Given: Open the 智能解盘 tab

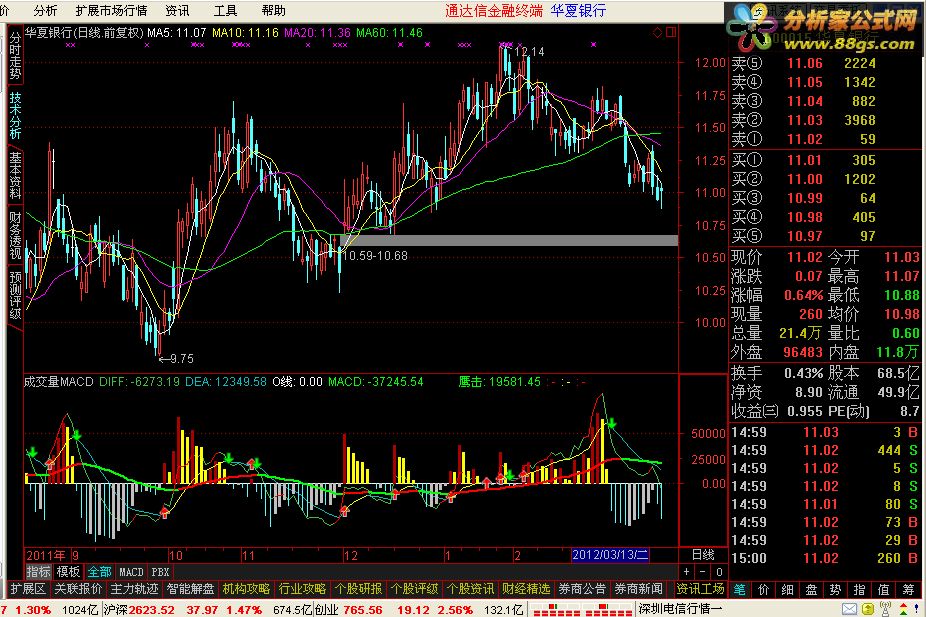Looking at the screenshot, I should (190, 589).
